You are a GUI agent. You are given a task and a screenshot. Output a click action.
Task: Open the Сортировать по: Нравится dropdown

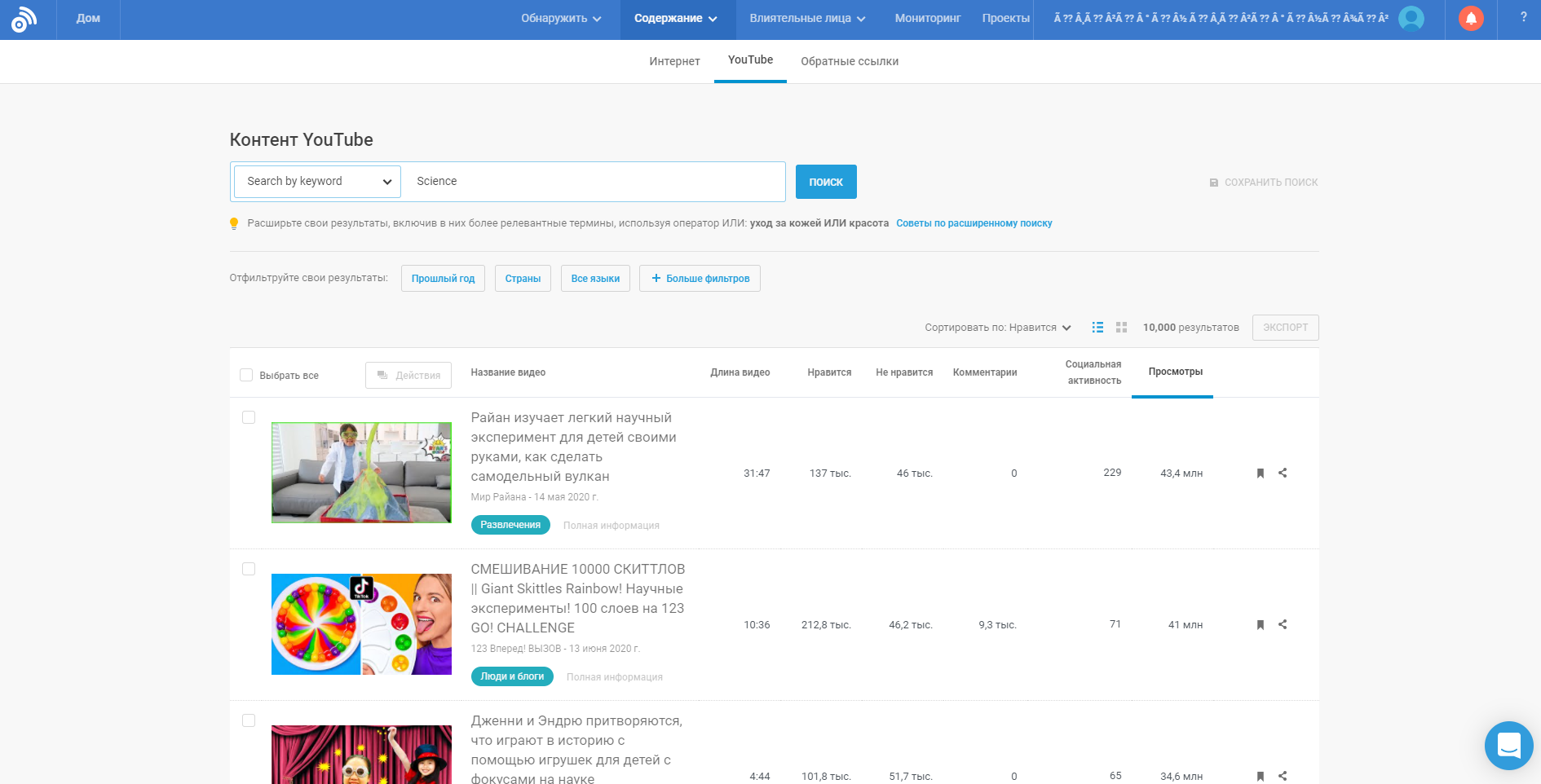pyautogui.click(x=998, y=327)
